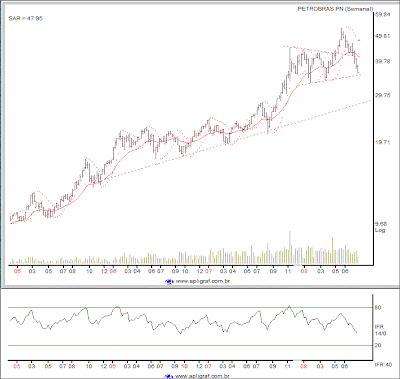Click red "08" year label on IFR panel axis
Viewport: 400px width, 379px height.
pyautogui.click(x=303, y=366)
